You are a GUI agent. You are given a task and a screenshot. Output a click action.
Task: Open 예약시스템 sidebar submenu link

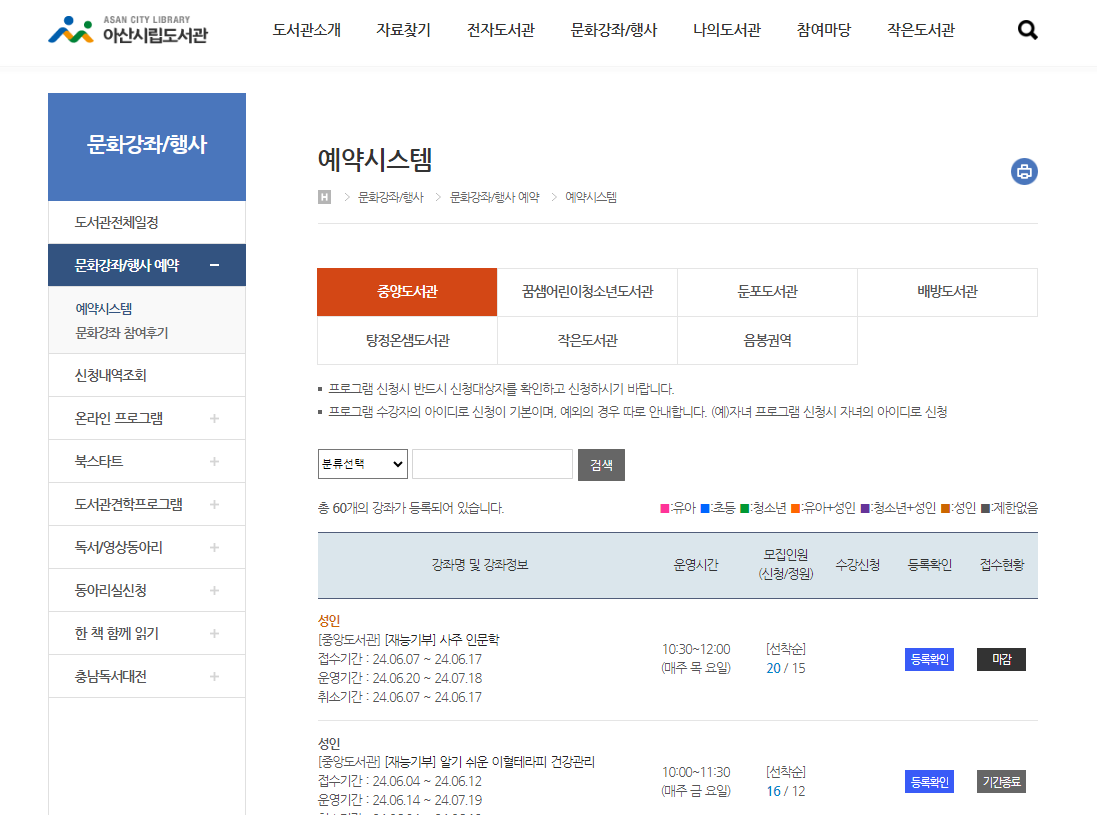coord(104,309)
